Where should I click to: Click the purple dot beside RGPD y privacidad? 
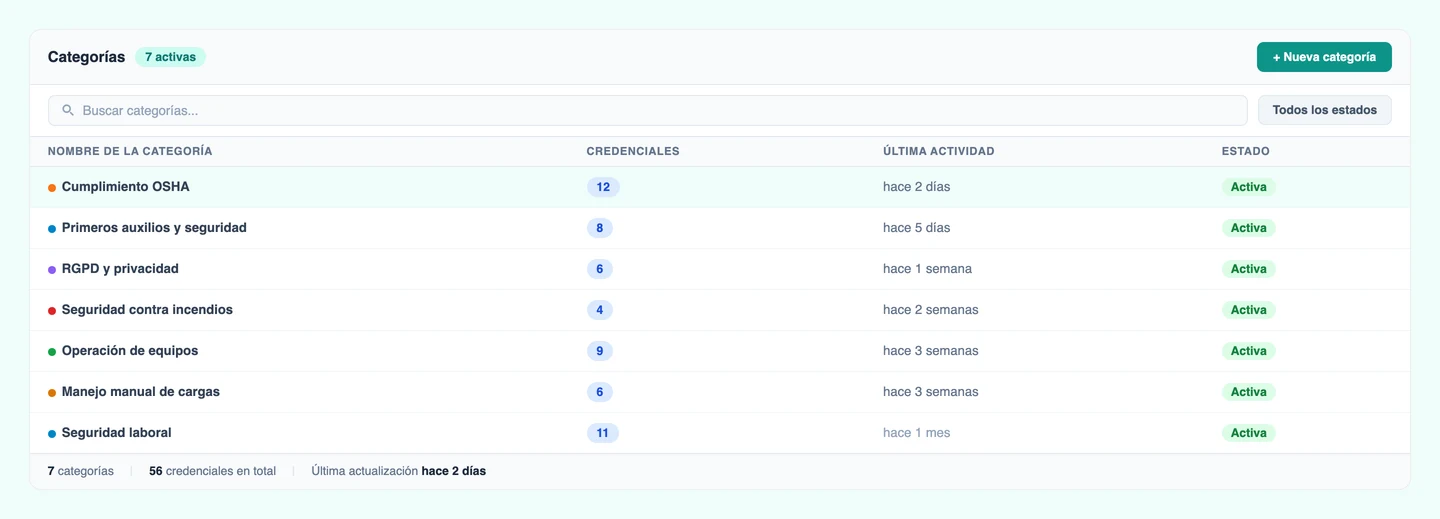[x=52, y=270]
